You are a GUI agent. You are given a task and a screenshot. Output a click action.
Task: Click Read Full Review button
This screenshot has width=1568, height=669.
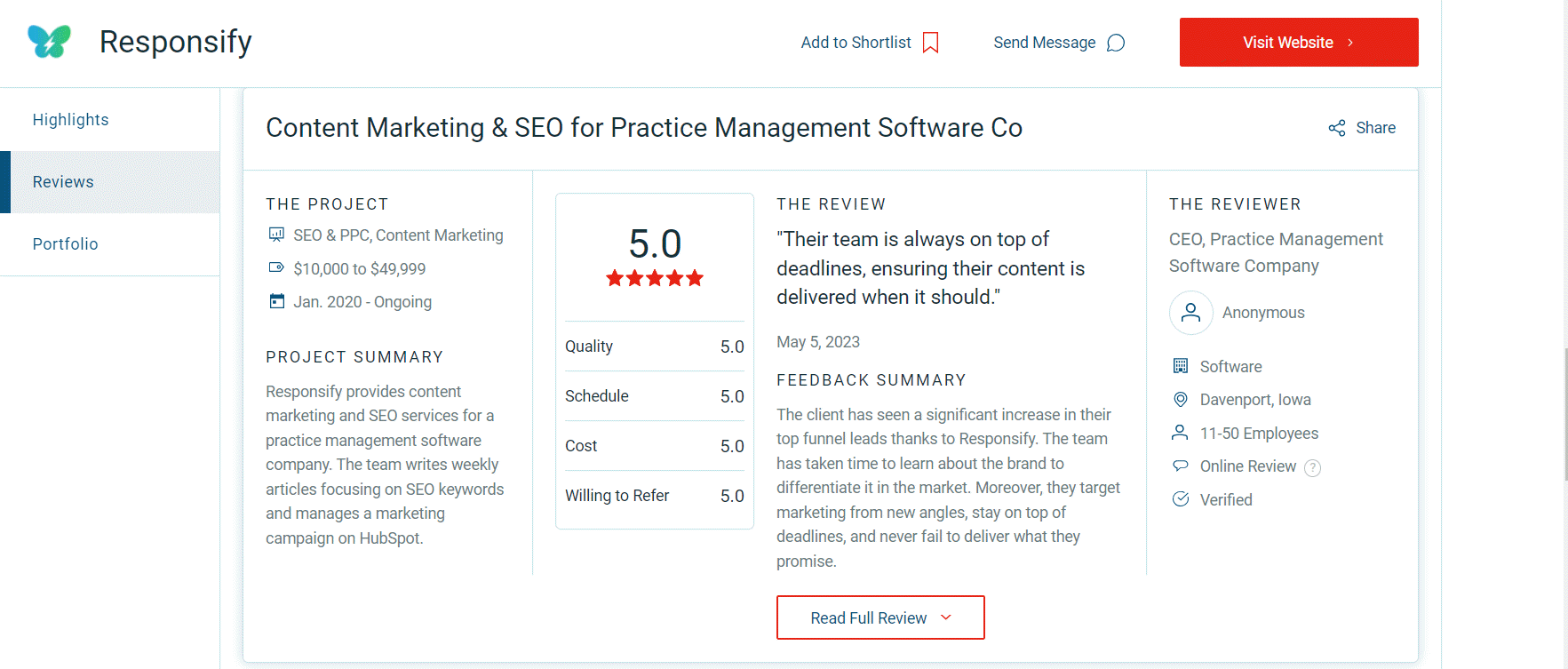(x=880, y=617)
